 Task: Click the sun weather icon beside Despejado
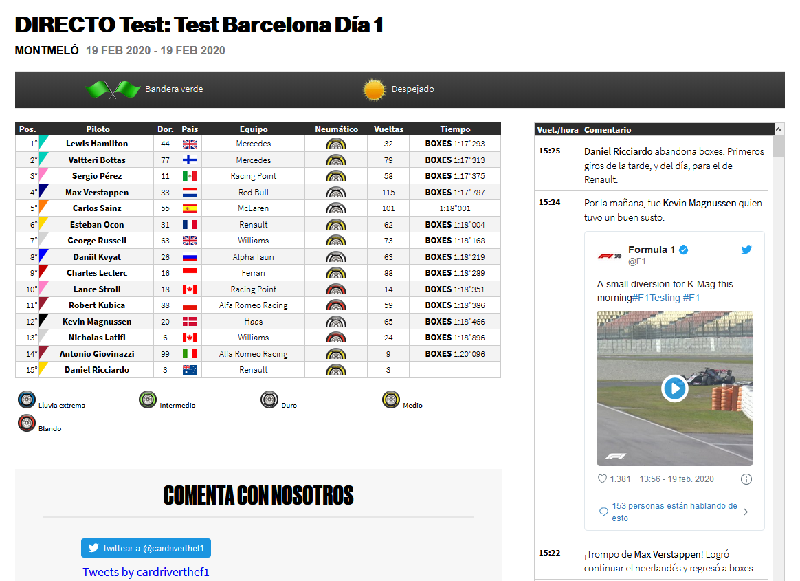374,90
